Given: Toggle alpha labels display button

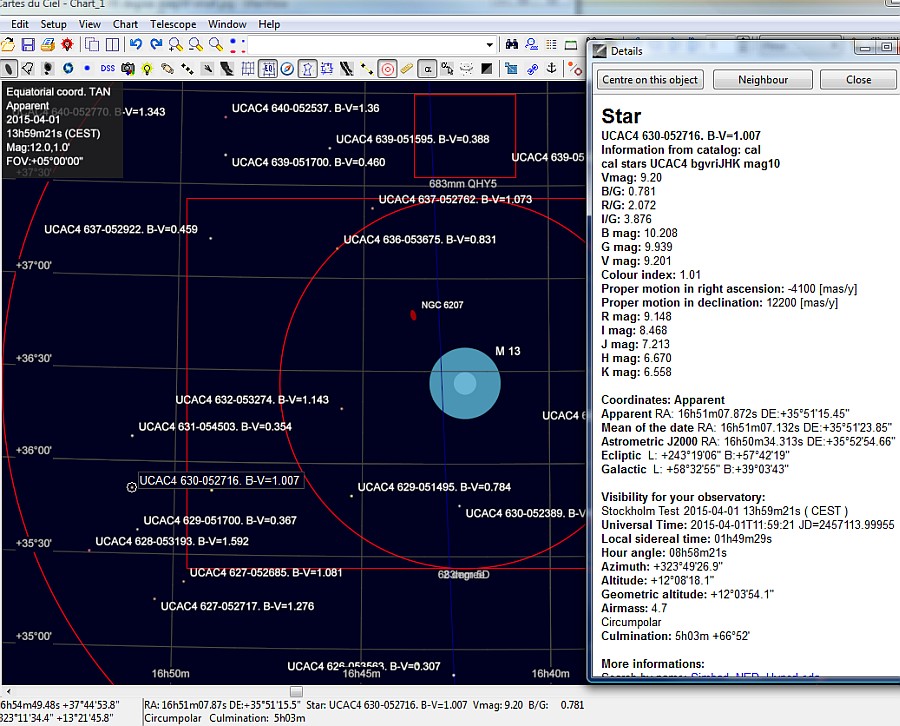Looking at the screenshot, I should (428, 69).
